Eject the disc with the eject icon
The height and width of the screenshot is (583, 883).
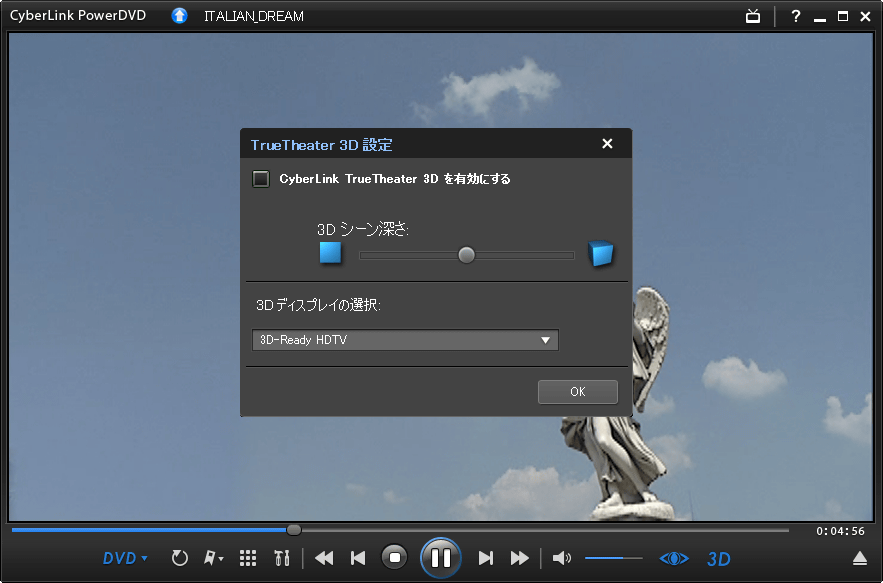coord(859,558)
